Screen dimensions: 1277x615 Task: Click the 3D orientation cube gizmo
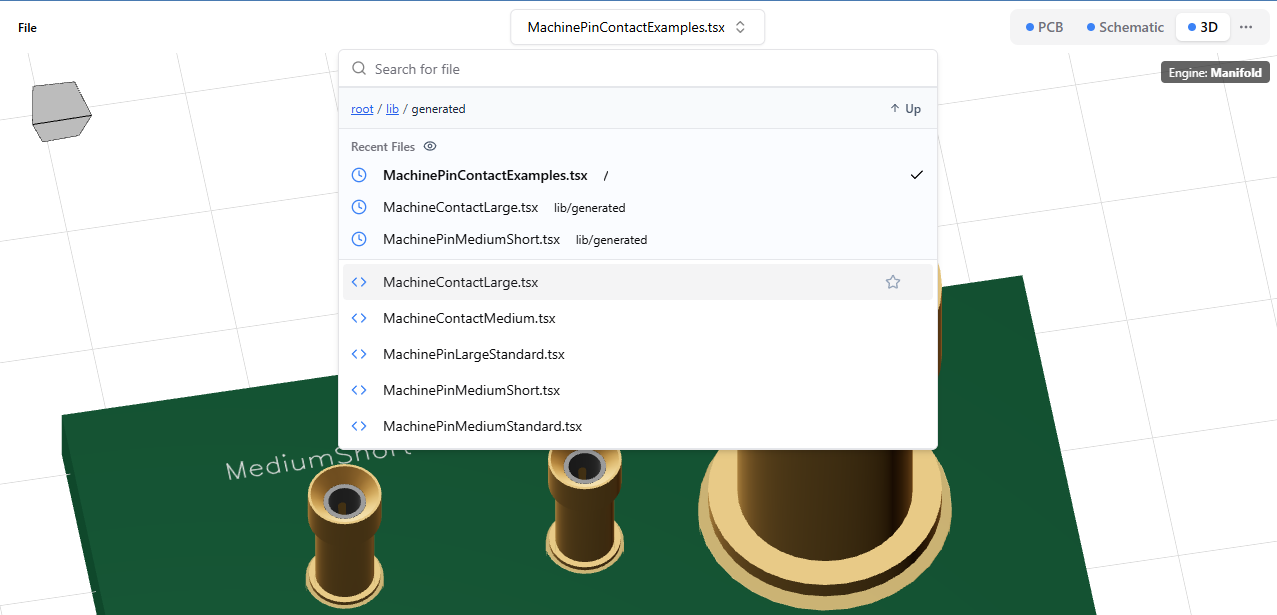[61, 111]
